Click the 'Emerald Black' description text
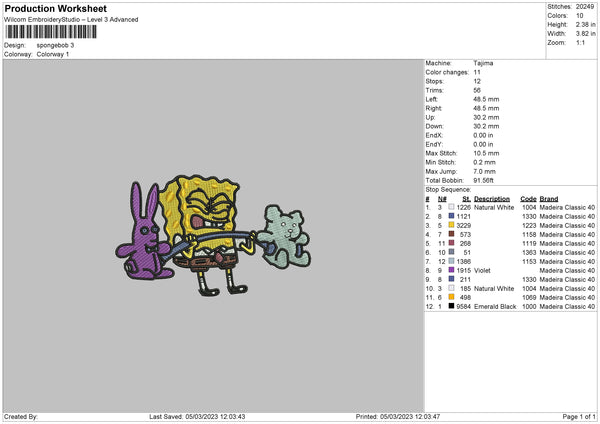Screen dimensions: 600x424 (x=495, y=307)
